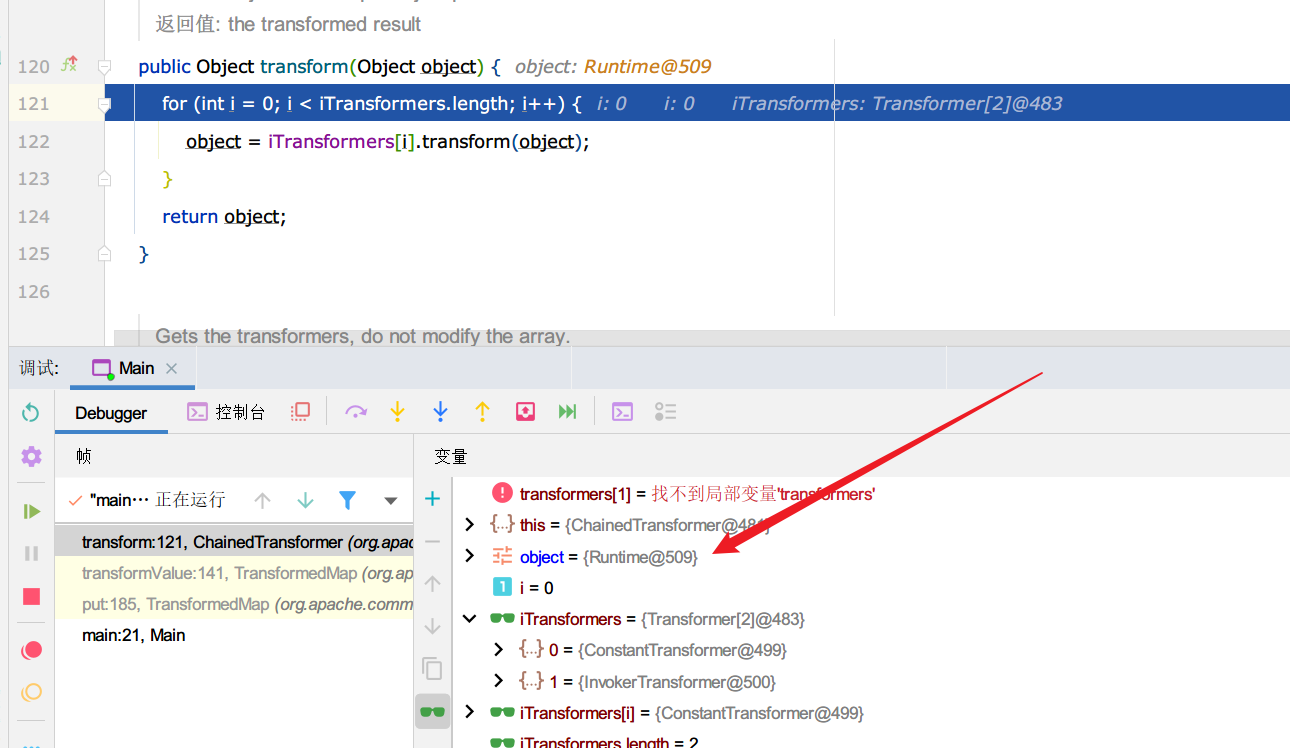Screen dimensions: 1290x748
Task: Click the 变量 panel header
Action: 451,456
